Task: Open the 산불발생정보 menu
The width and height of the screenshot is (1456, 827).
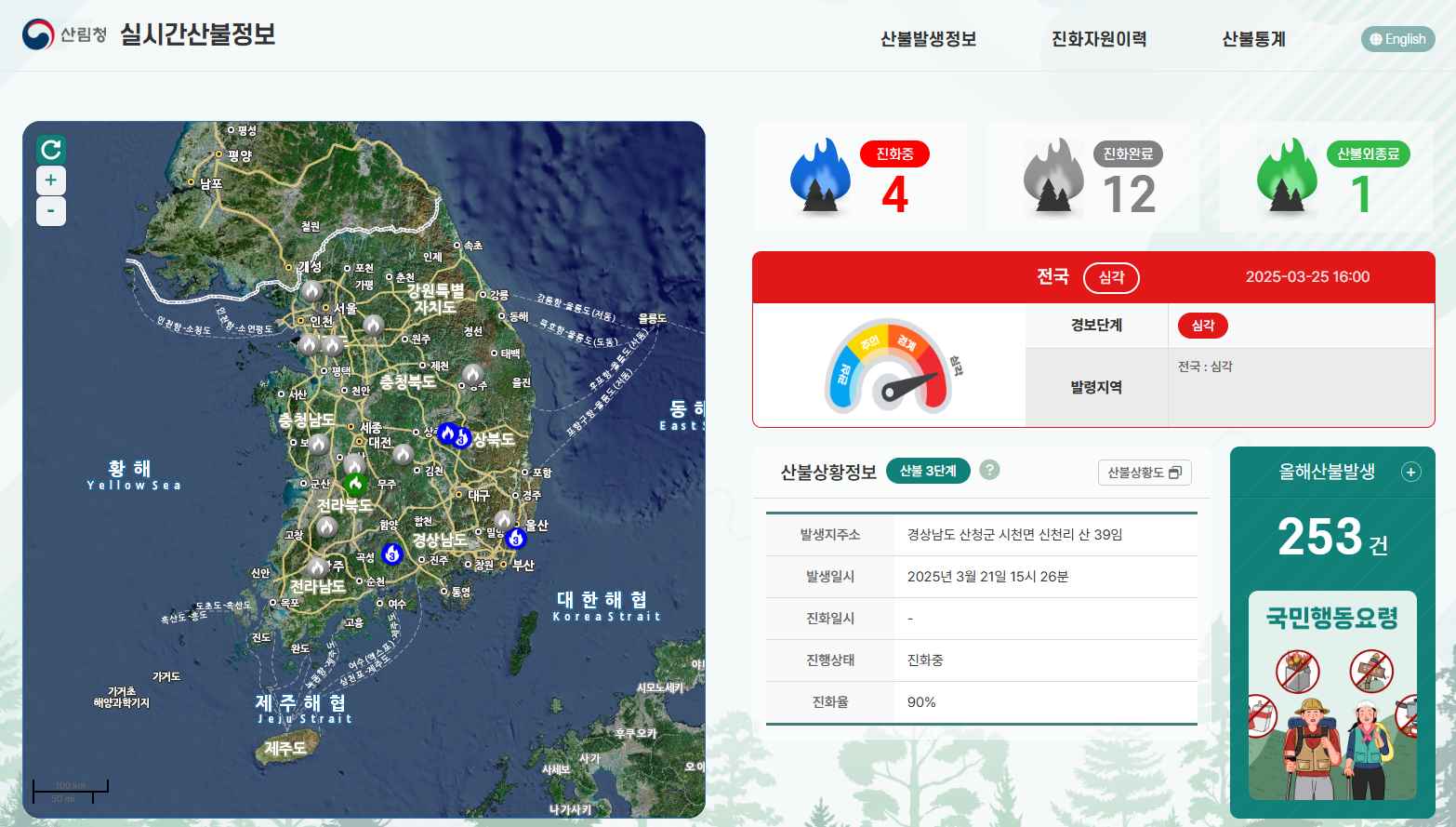Action: [928, 39]
